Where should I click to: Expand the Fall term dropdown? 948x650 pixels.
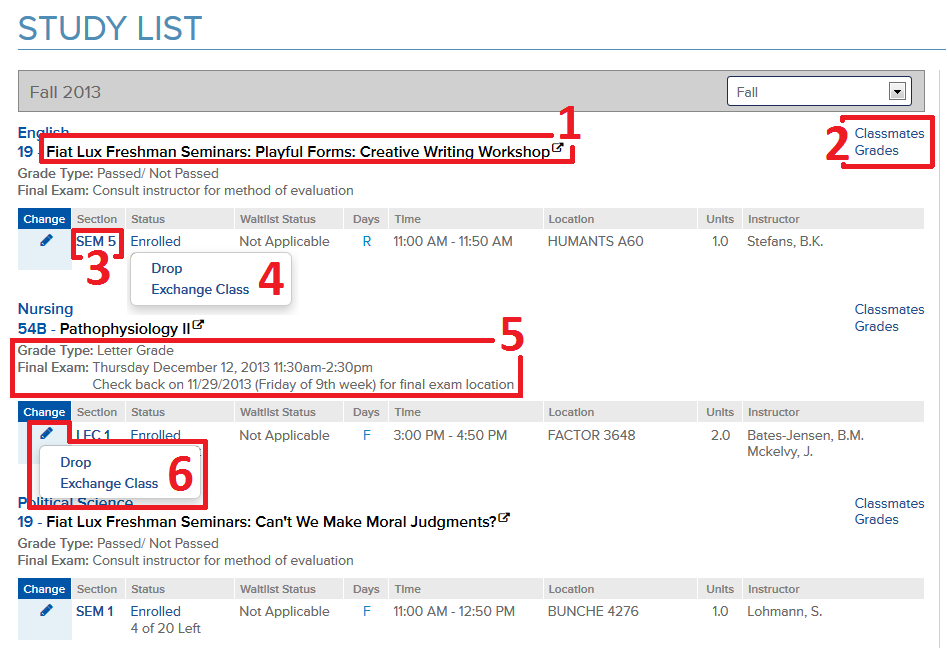896,92
